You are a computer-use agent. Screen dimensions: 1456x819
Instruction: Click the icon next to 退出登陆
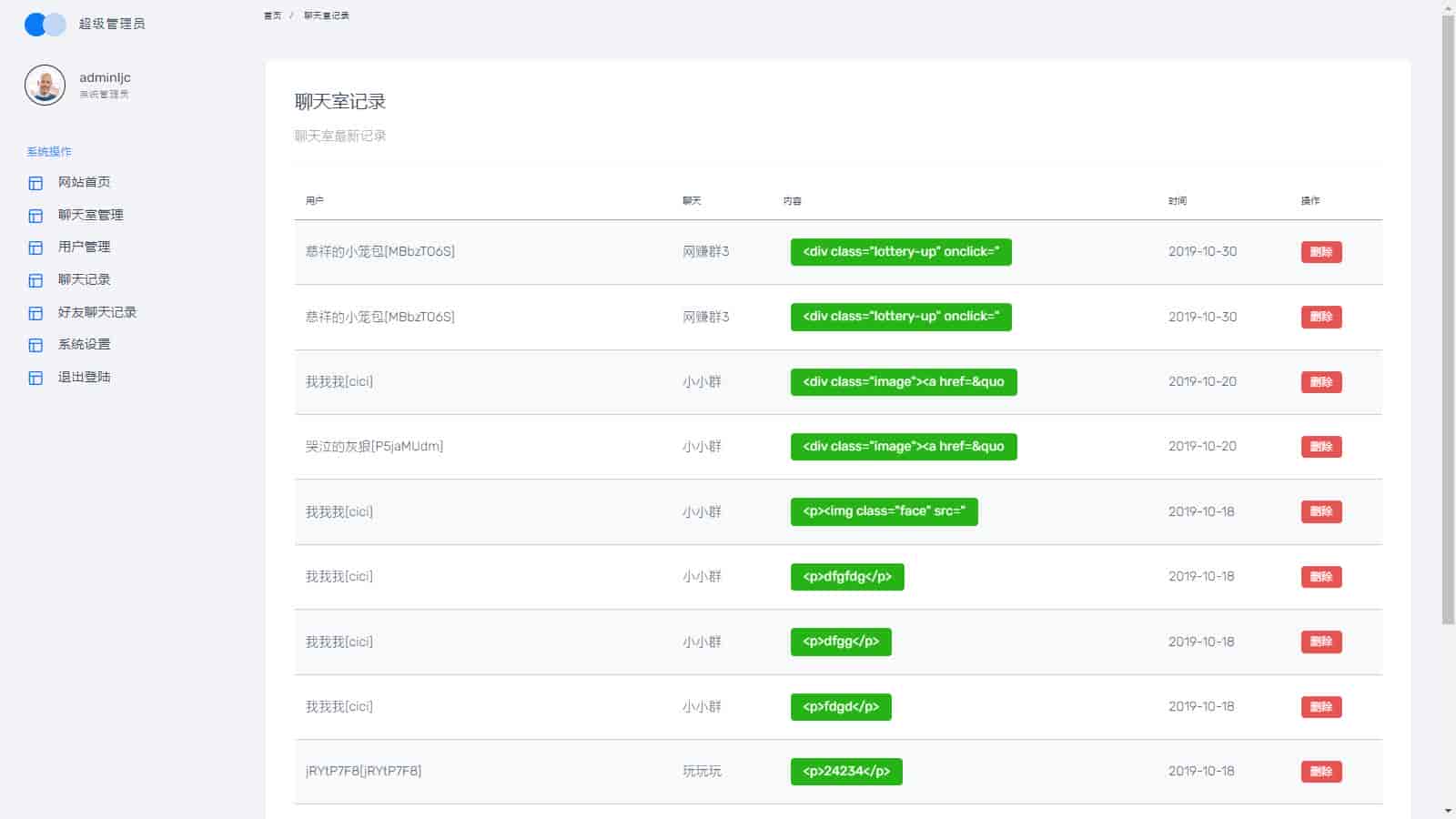pos(35,378)
